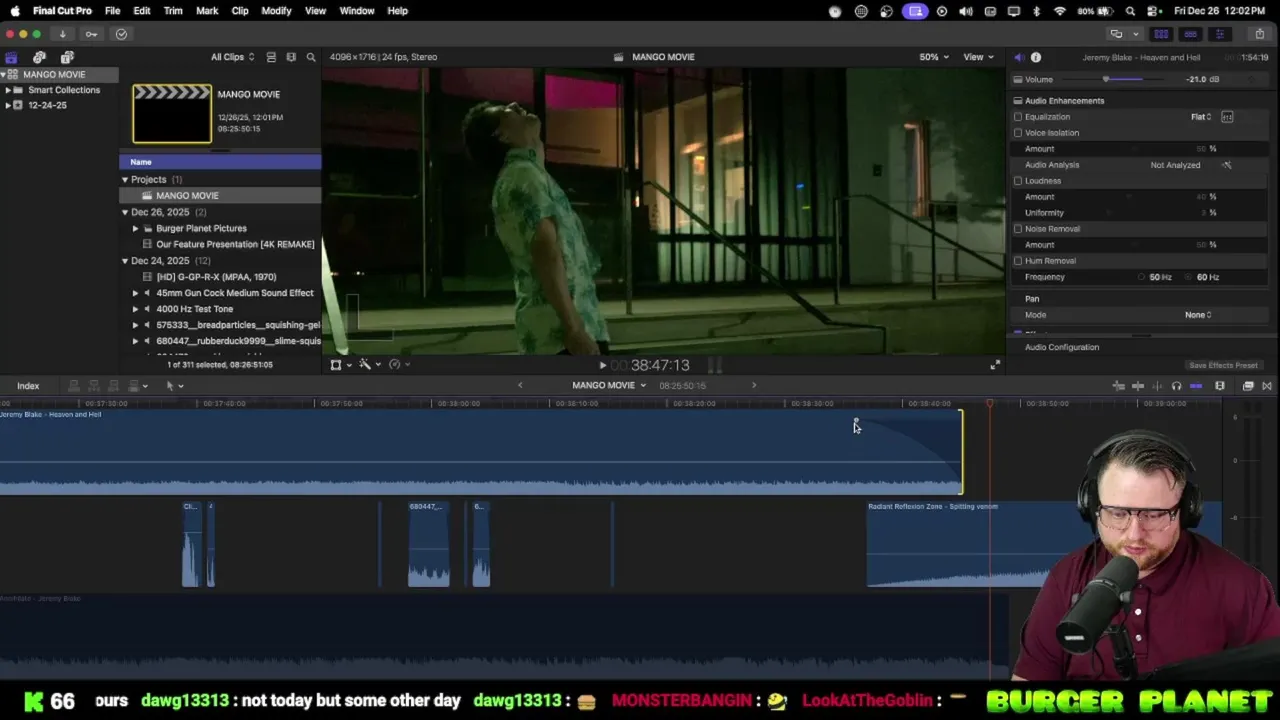The height and width of the screenshot is (720, 1280).
Task: Open the viewer 50% zoom dropdown
Action: (934, 57)
